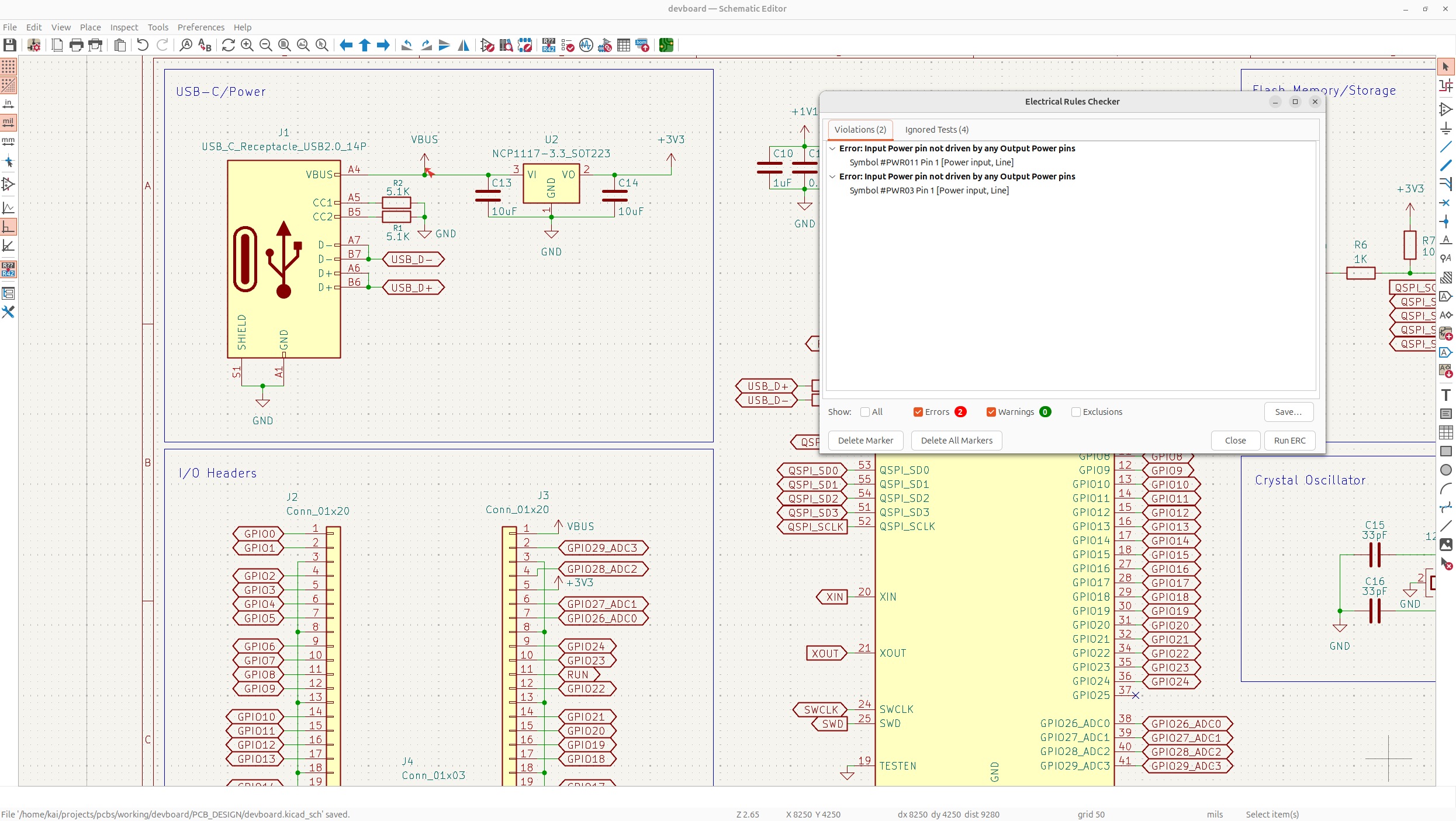Check the Show All checkbox

coord(865,412)
